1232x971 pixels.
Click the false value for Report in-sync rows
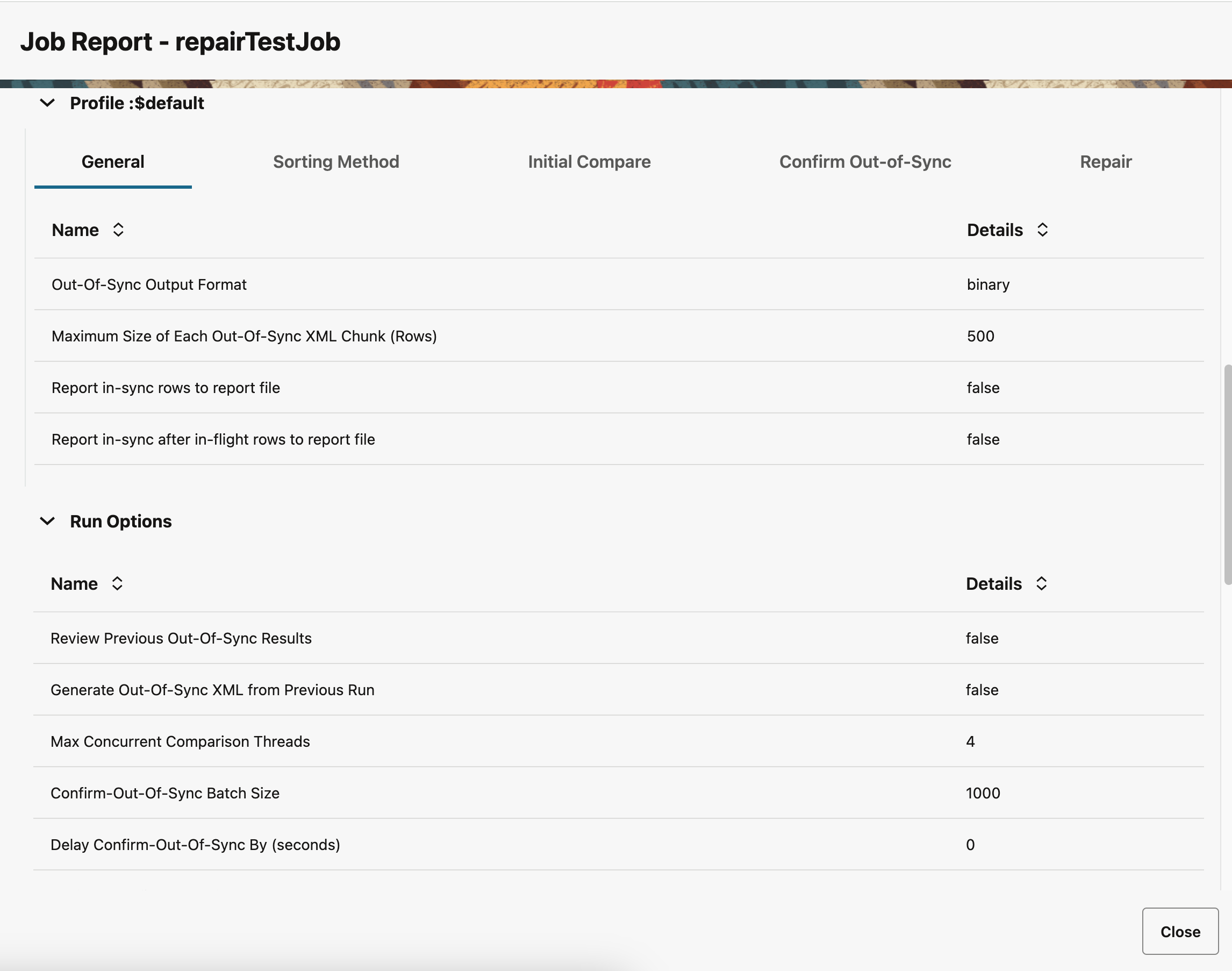pos(983,387)
